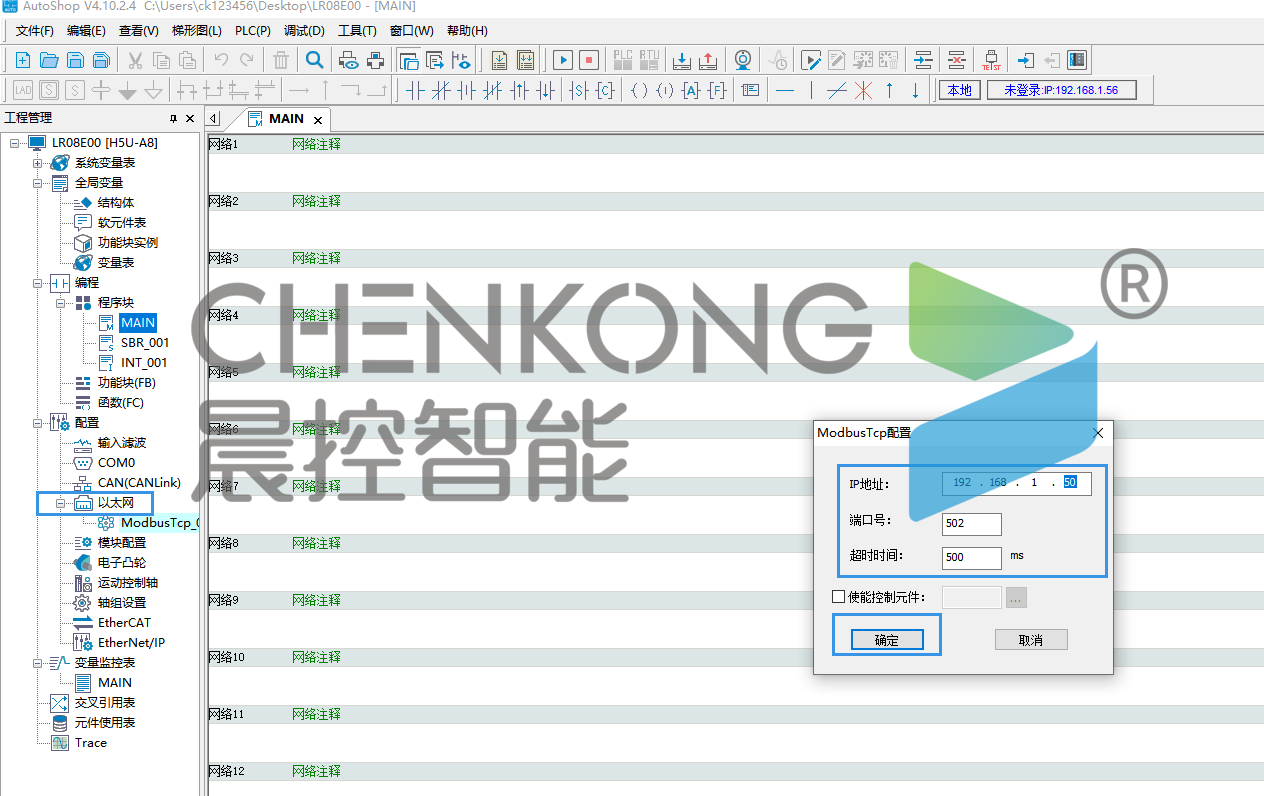Select INT_001 in the program tree
The image size is (1264, 796).
[x=144, y=363]
